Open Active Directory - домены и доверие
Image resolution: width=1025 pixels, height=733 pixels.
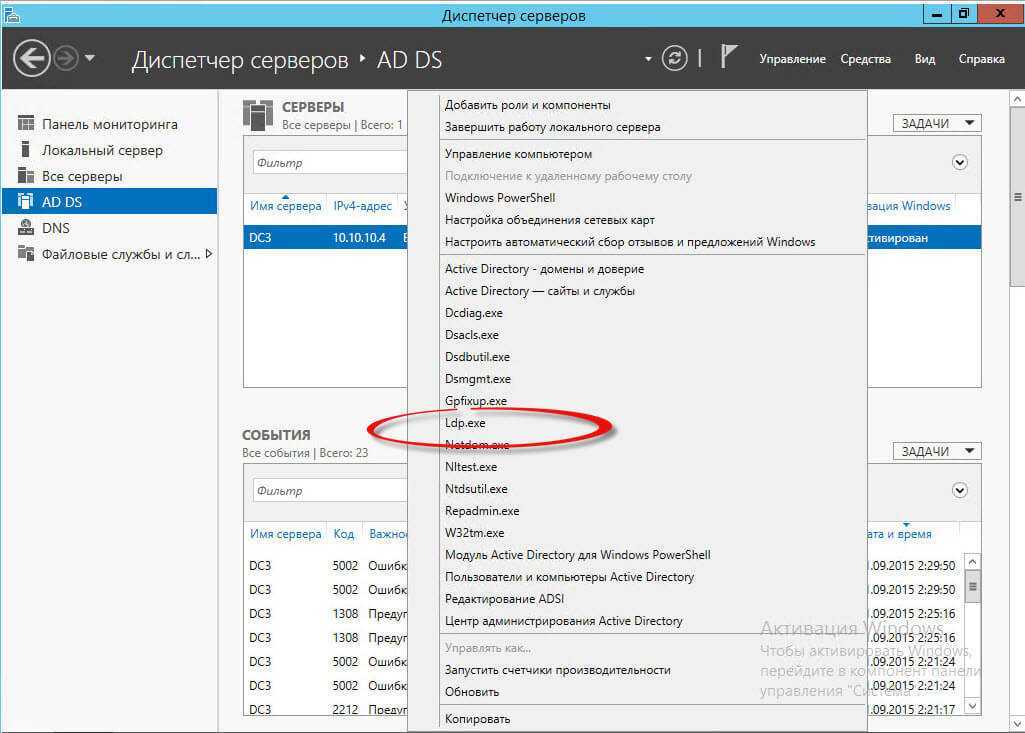click(x=545, y=269)
